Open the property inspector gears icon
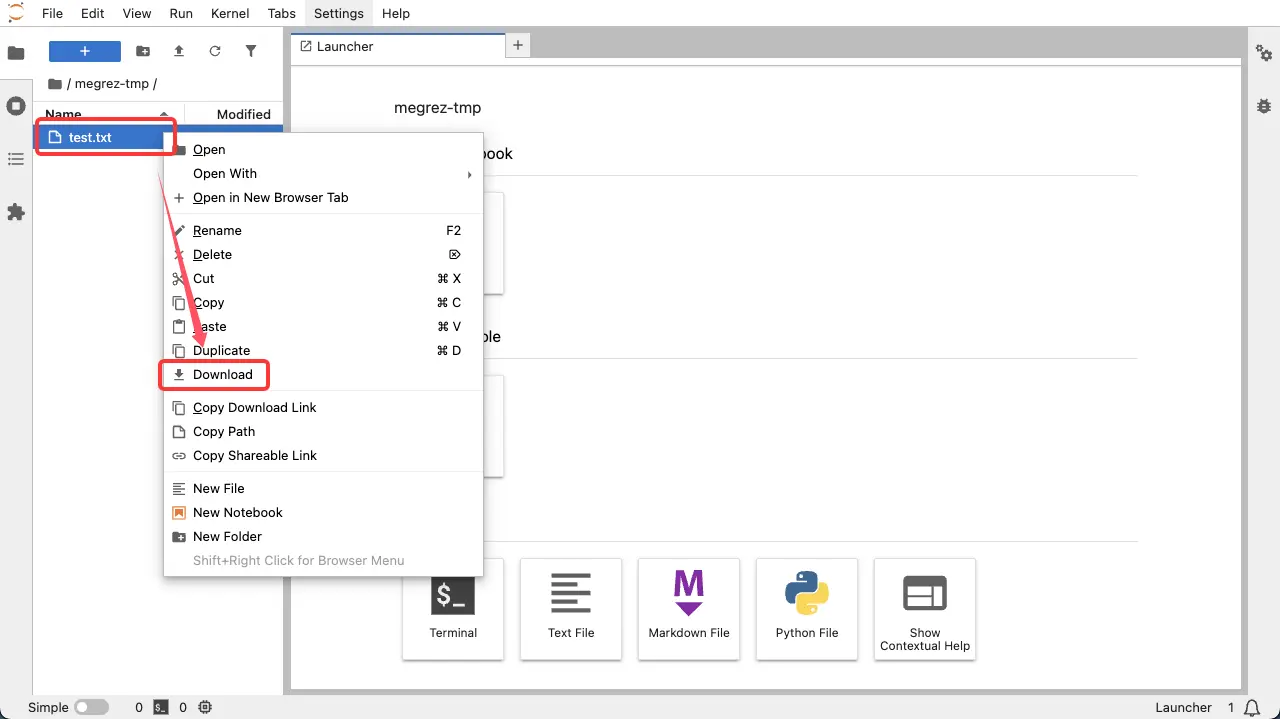Viewport: 1280px width, 719px height. point(1263,52)
